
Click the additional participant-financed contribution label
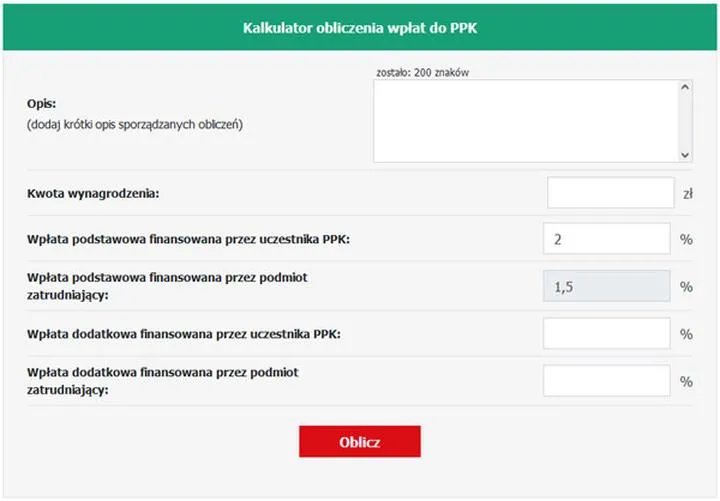(x=185, y=334)
